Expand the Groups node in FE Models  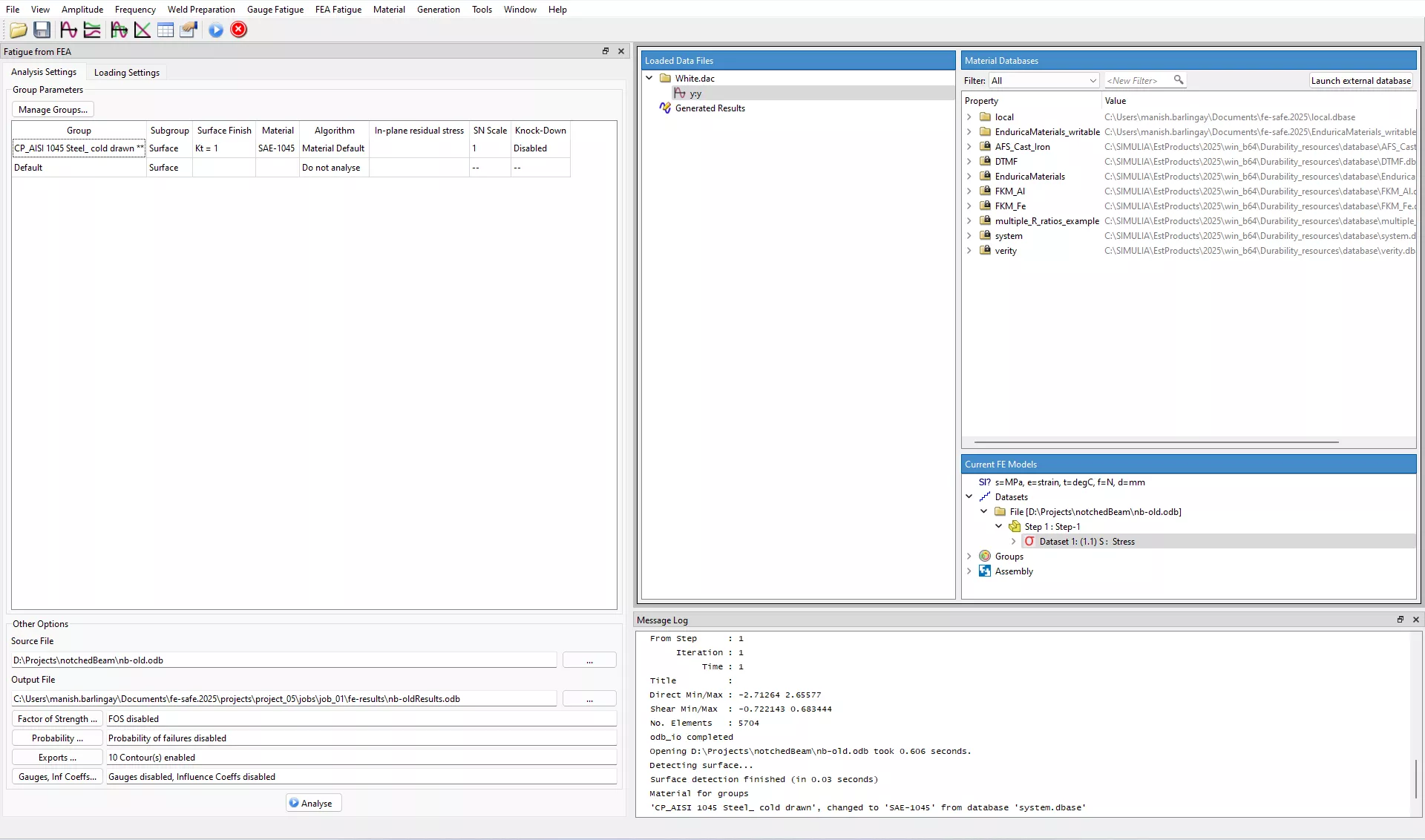[969, 557]
